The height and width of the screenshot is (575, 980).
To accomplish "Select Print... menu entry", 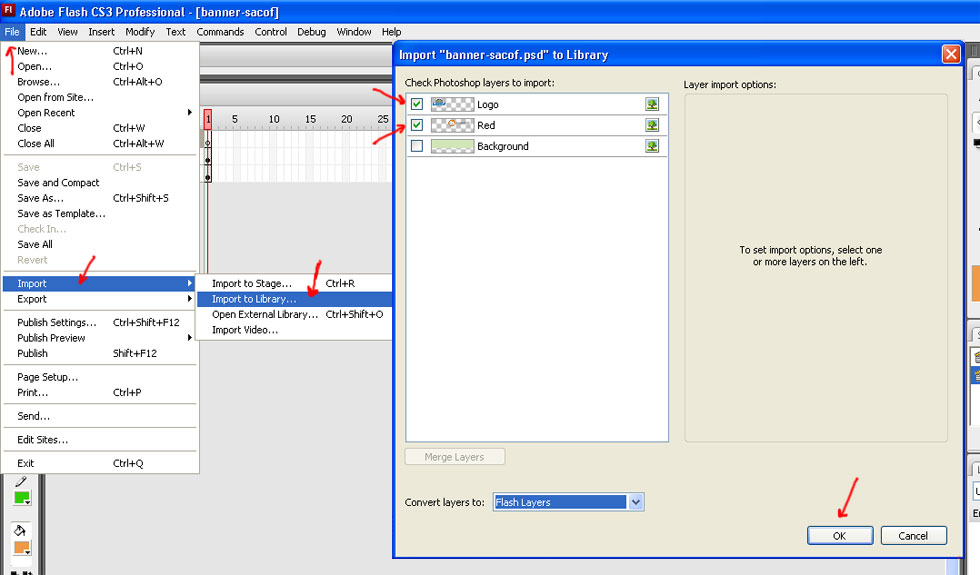I will pos(100,392).
